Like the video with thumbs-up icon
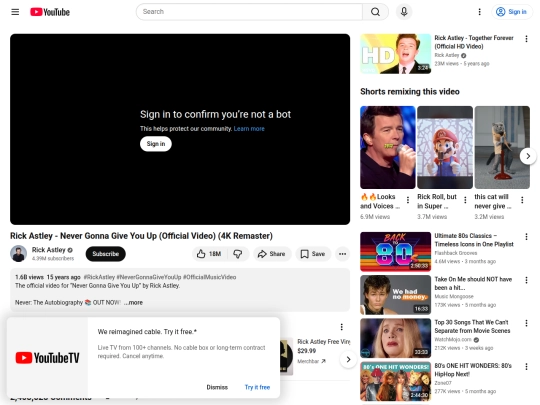Viewport: 540px width, 405px height. coord(209,254)
